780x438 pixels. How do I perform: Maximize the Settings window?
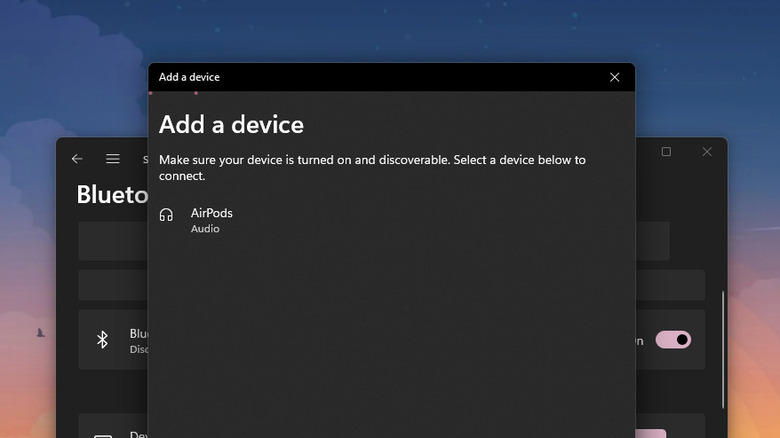point(666,152)
